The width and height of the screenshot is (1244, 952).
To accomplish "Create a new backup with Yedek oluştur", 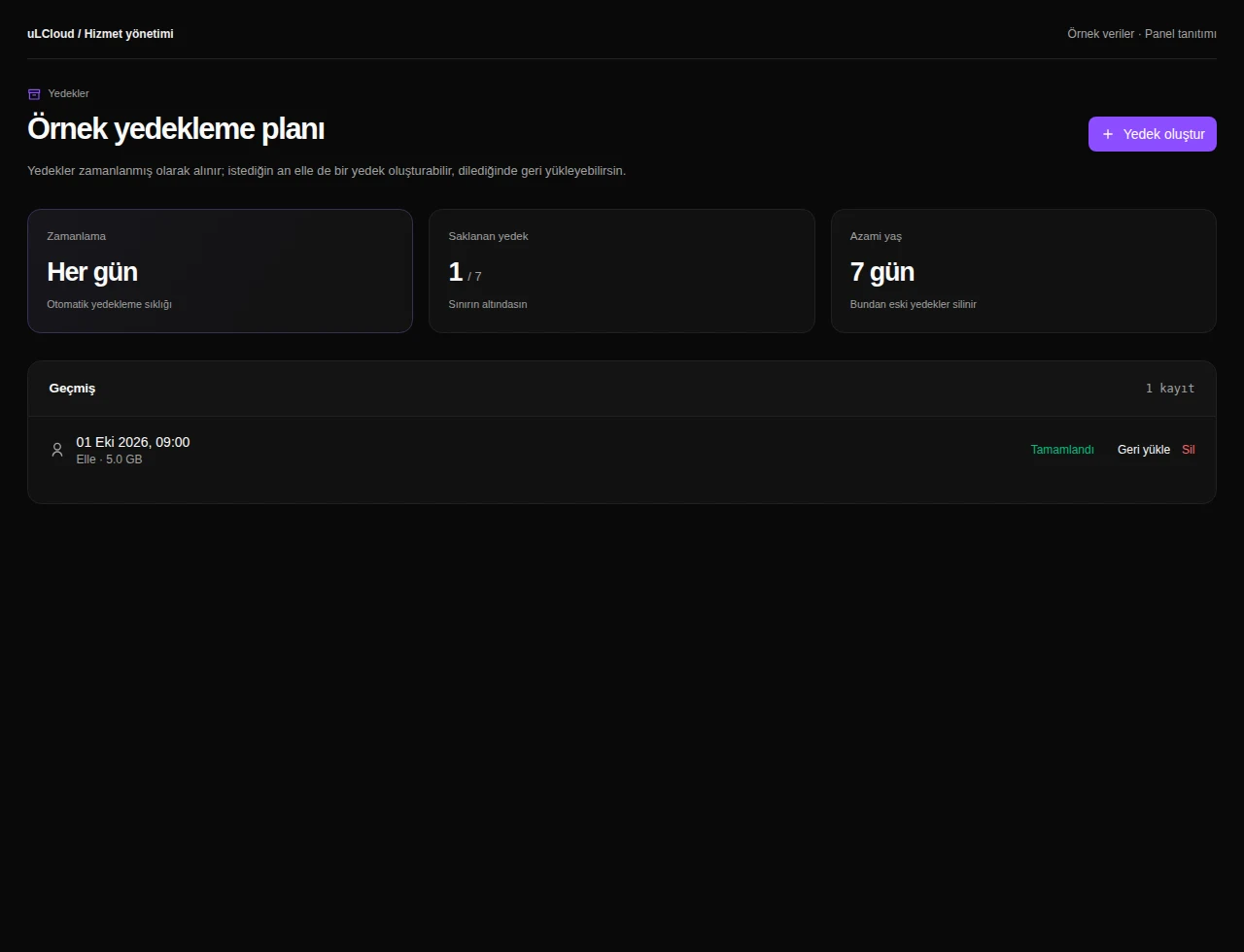I will pos(1153,134).
